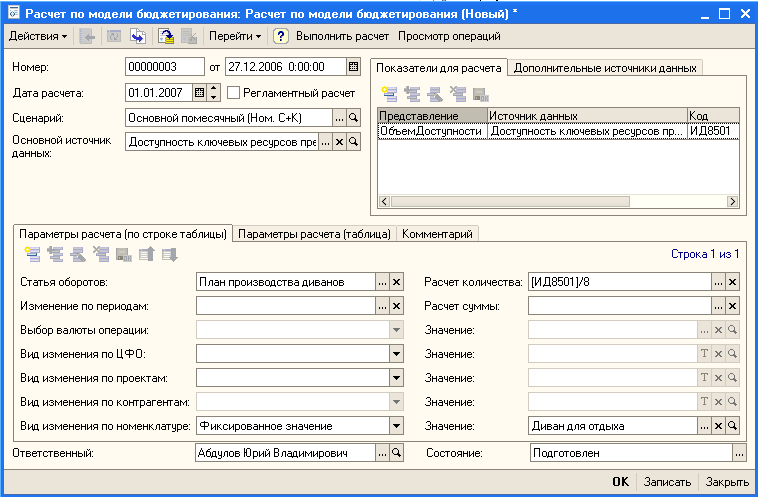Image resolution: width=758 pixels, height=497 pixels.
Task: Open the Комментарий tab
Action: [x=438, y=234]
